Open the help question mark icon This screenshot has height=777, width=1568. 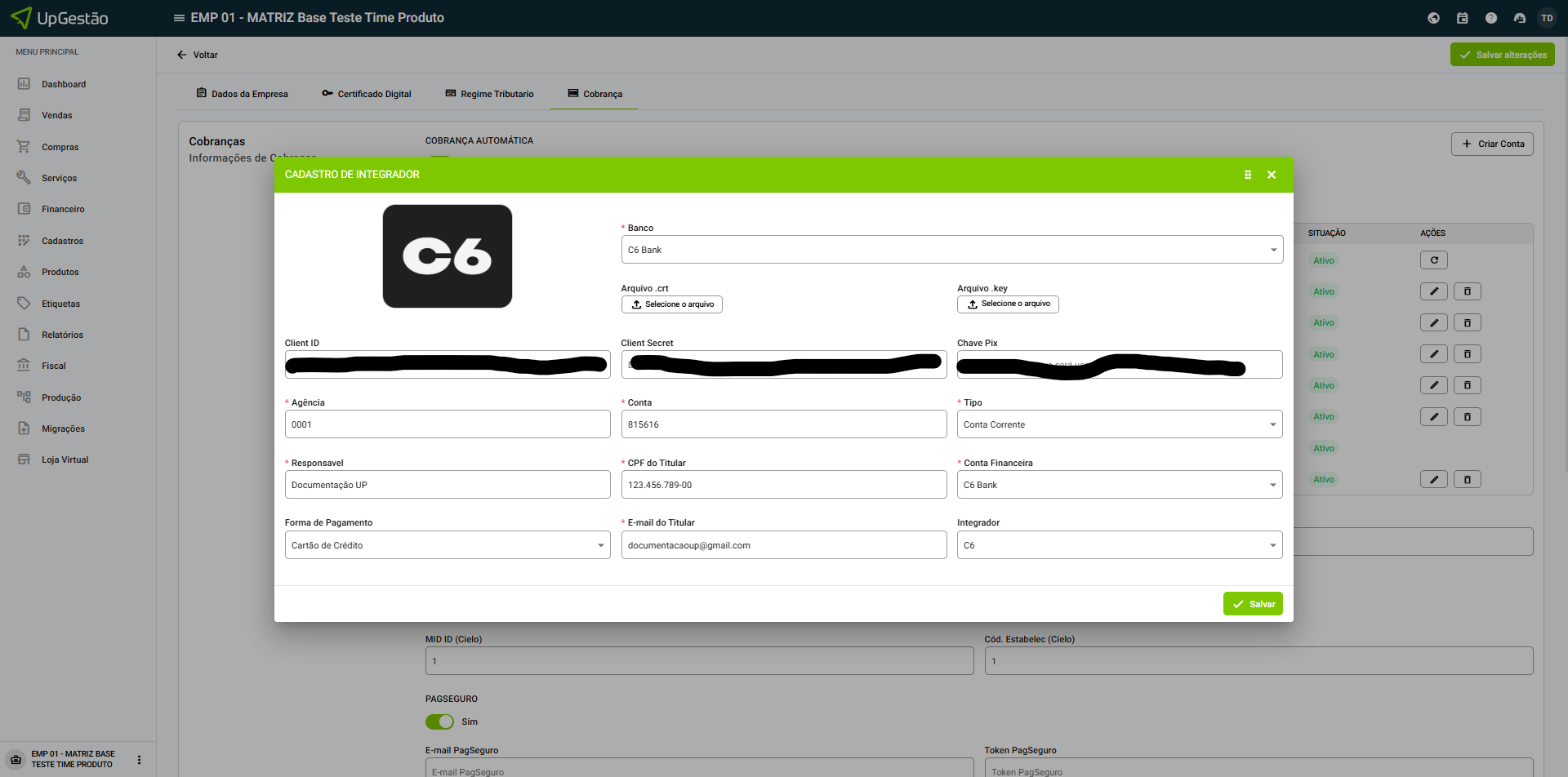[x=1490, y=18]
